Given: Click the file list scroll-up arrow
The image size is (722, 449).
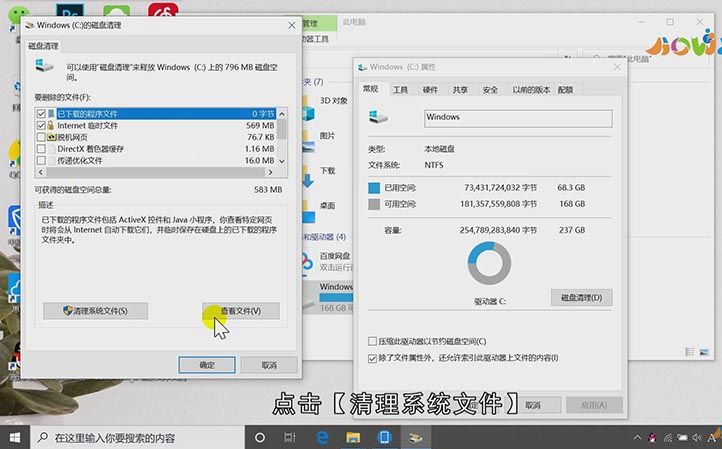Looking at the screenshot, I should pyautogui.click(x=282, y=113).
